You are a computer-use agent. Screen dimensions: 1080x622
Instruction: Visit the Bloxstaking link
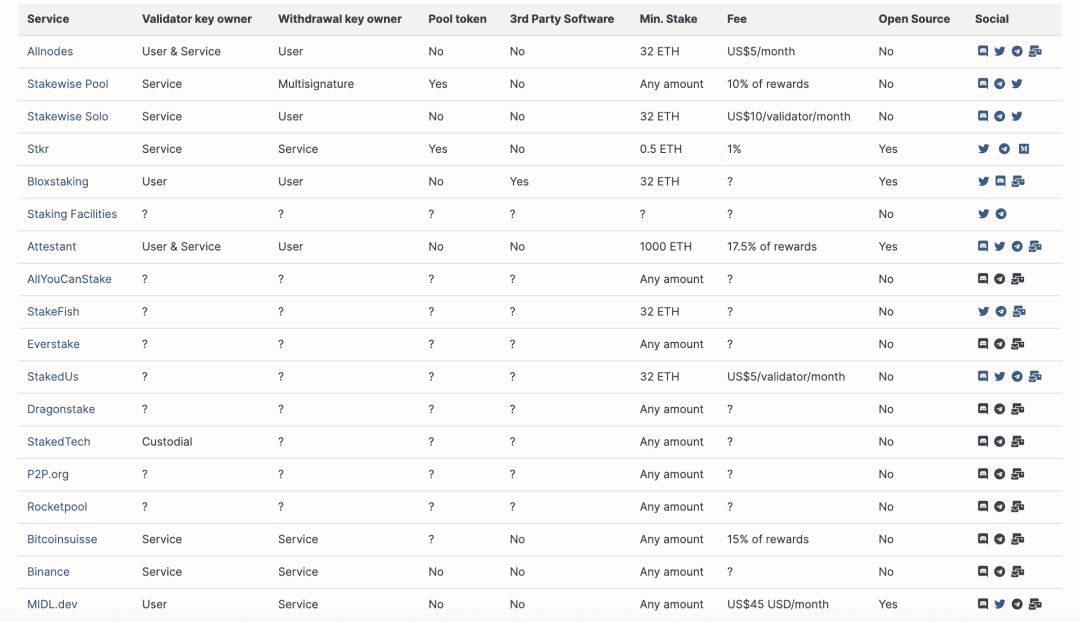tap(58, 181)
